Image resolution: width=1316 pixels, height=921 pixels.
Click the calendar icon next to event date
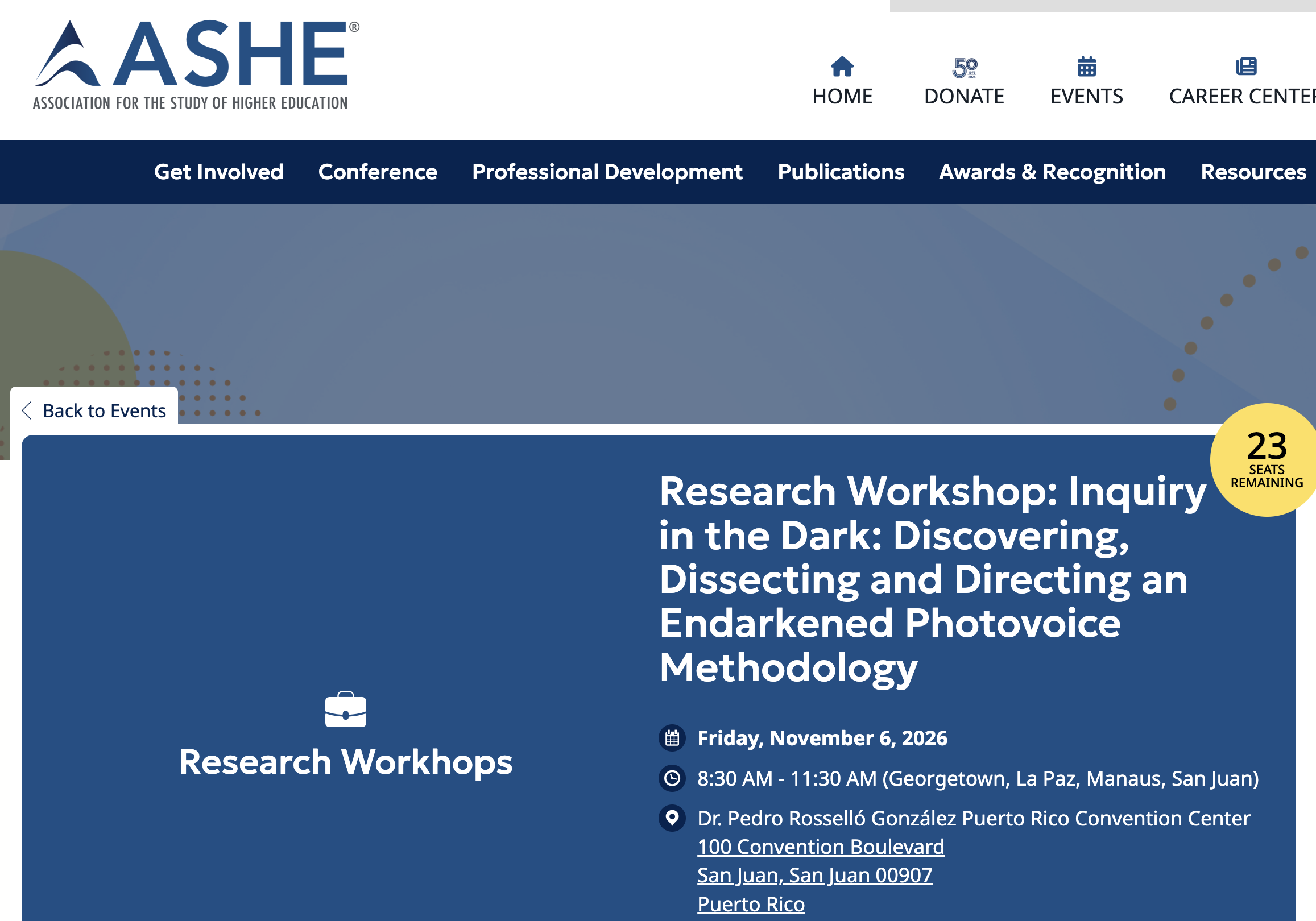[672, 738]
